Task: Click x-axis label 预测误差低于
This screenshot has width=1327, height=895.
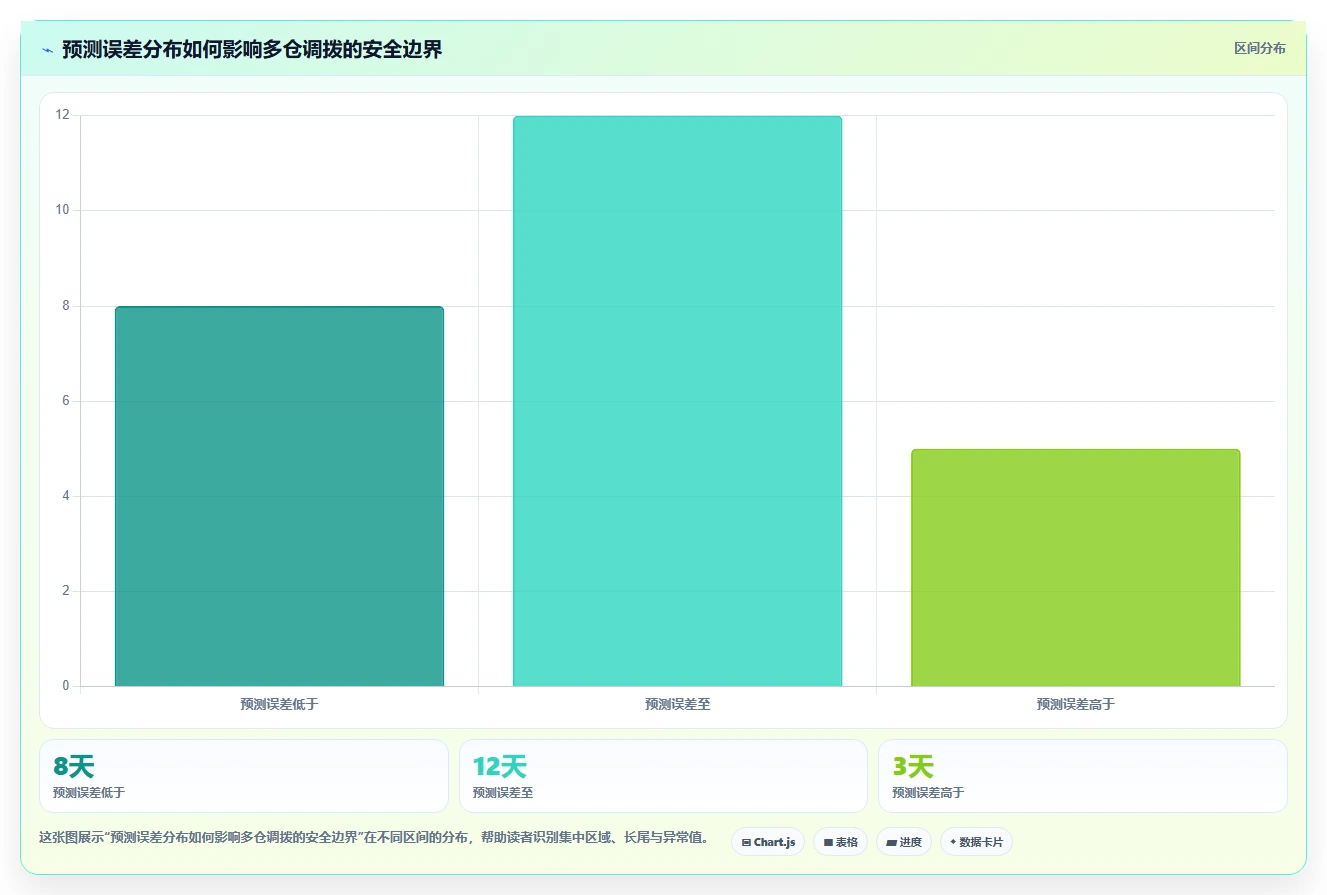Action: click(279, 704)
